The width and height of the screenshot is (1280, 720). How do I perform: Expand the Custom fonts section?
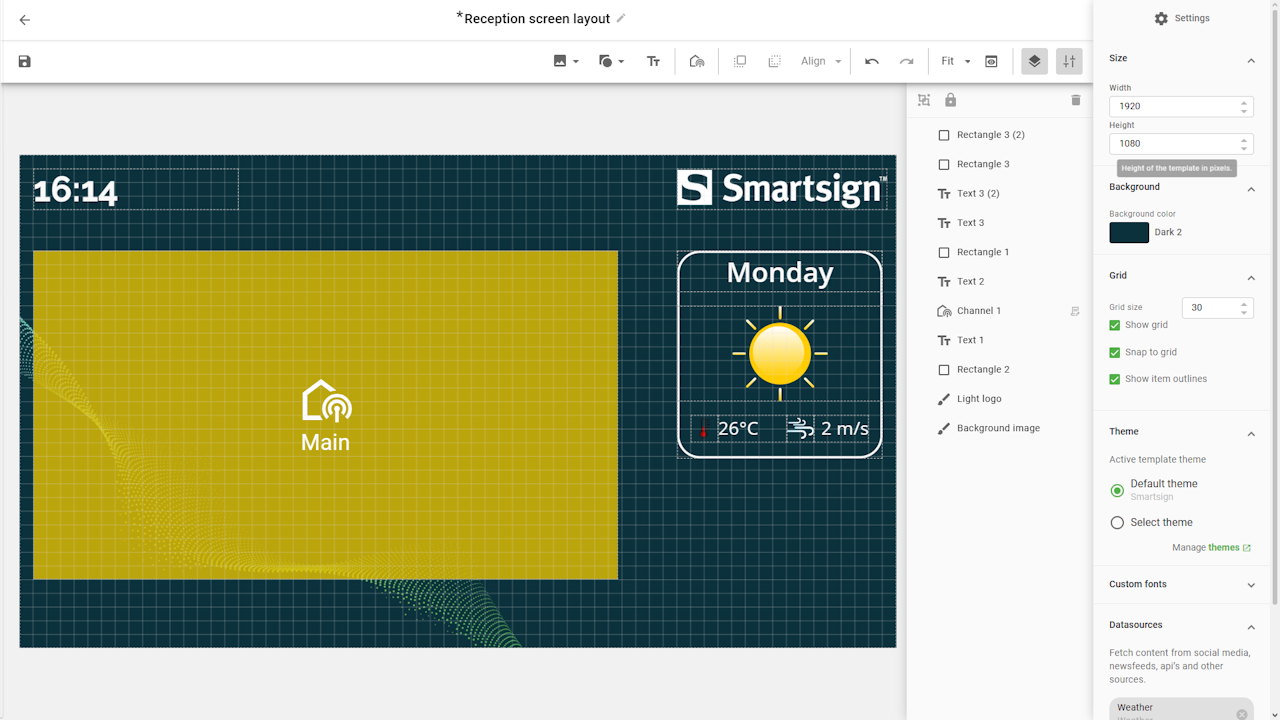pyautogui.click(x=1180, y=584)
